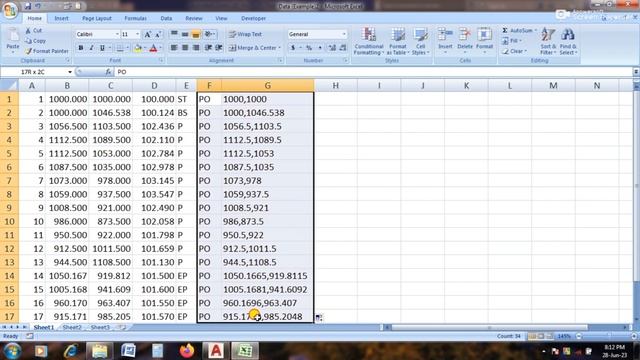Toggle Bold formatting
Image resolution: width=640 pixels, height=360 pixels.
(81, 48)
